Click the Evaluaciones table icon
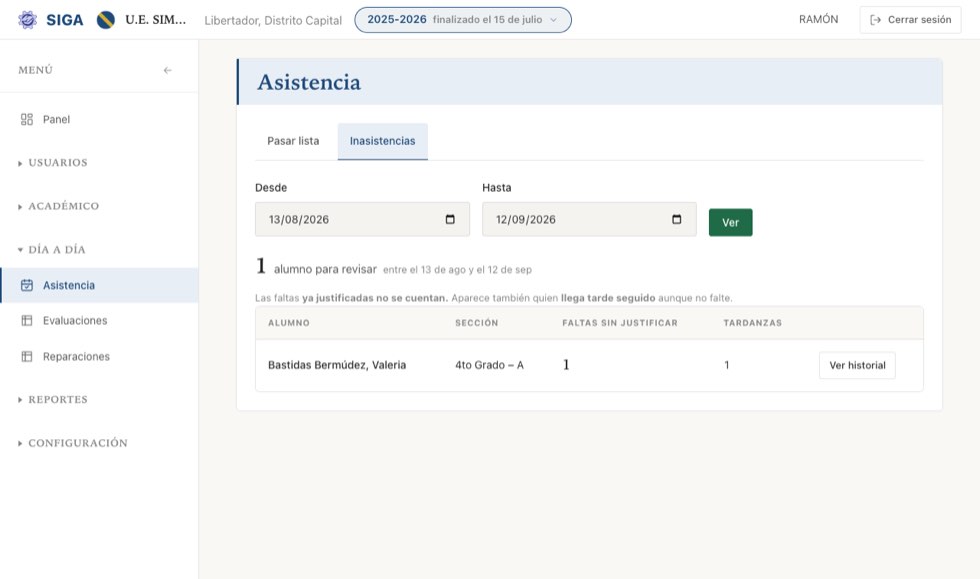 27,321
